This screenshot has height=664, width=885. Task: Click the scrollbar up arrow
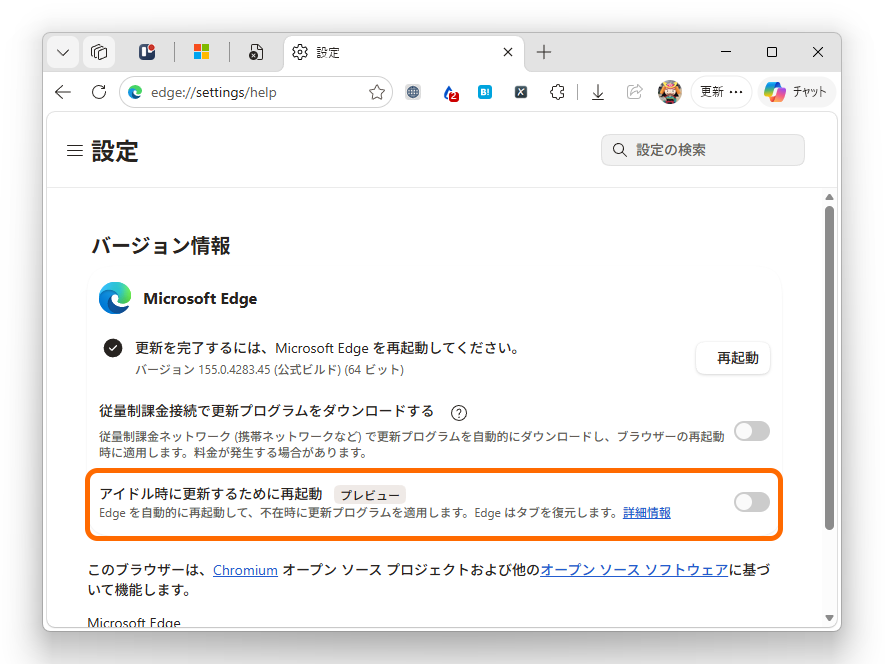tap(829, 197)
